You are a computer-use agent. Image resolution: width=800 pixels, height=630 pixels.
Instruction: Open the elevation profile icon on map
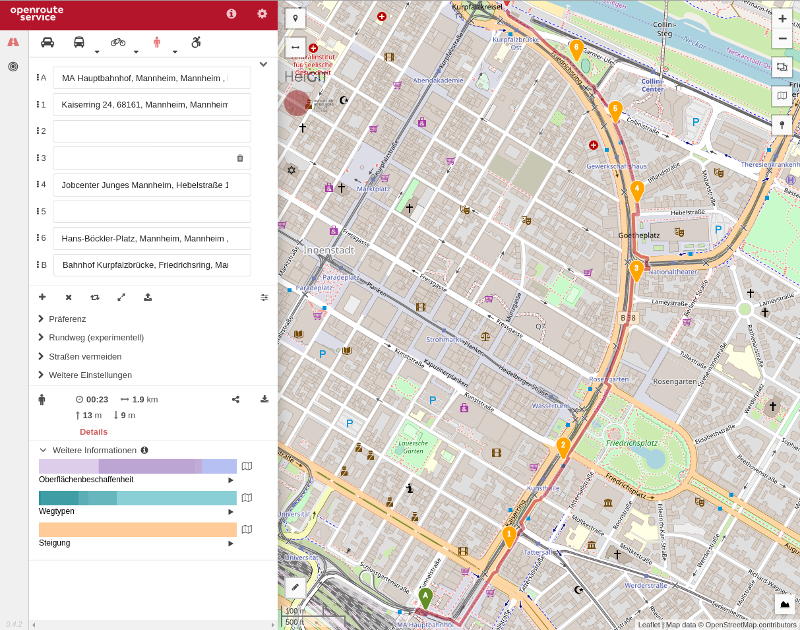point(784,604)
